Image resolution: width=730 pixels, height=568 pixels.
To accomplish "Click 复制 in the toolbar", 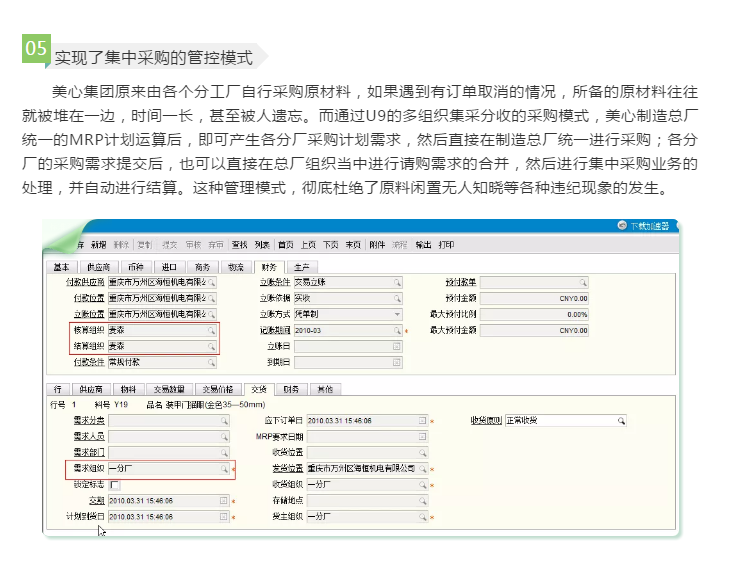I will click(145, 245).
